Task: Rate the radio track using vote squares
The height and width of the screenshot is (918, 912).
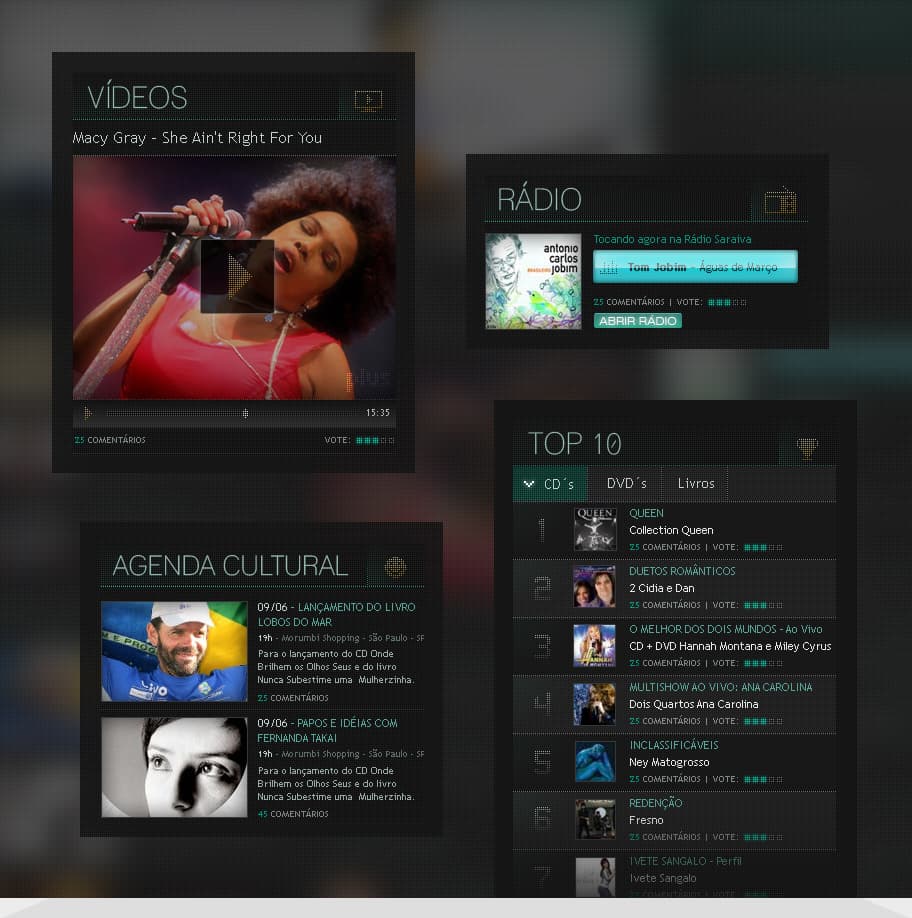Action: [x=727, y=303]
